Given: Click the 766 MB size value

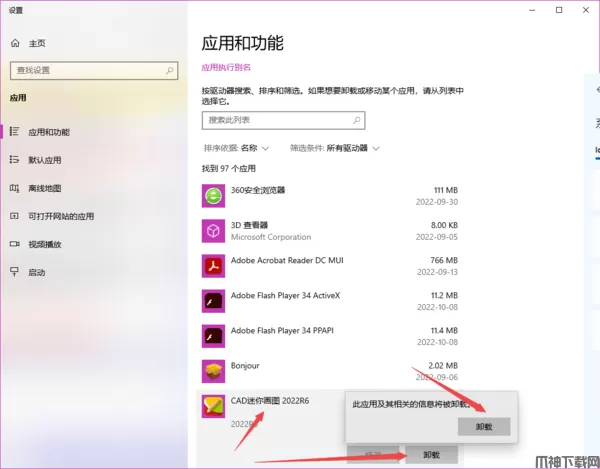Looking at the screenshot, I should pyautogui.click(x=444, y=260).
